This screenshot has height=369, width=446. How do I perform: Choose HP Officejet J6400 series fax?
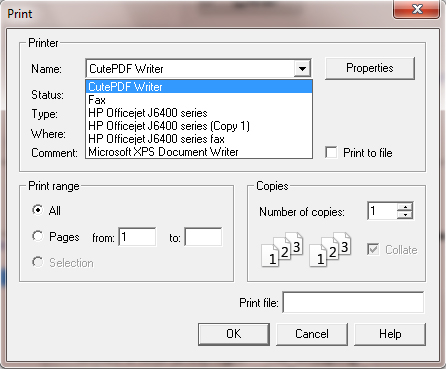[199, 139]
